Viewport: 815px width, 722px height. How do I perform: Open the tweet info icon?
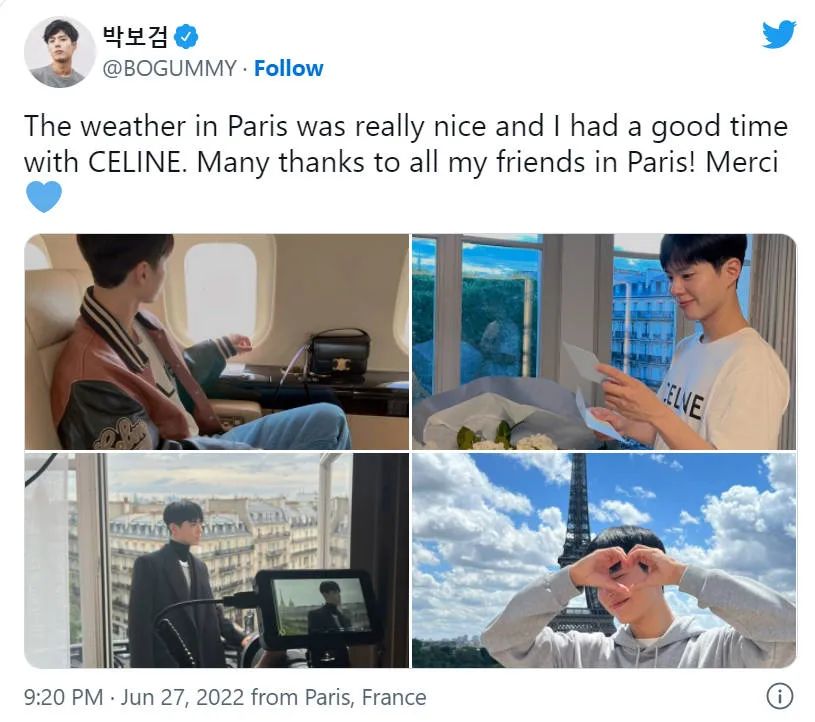coord(780,695)
